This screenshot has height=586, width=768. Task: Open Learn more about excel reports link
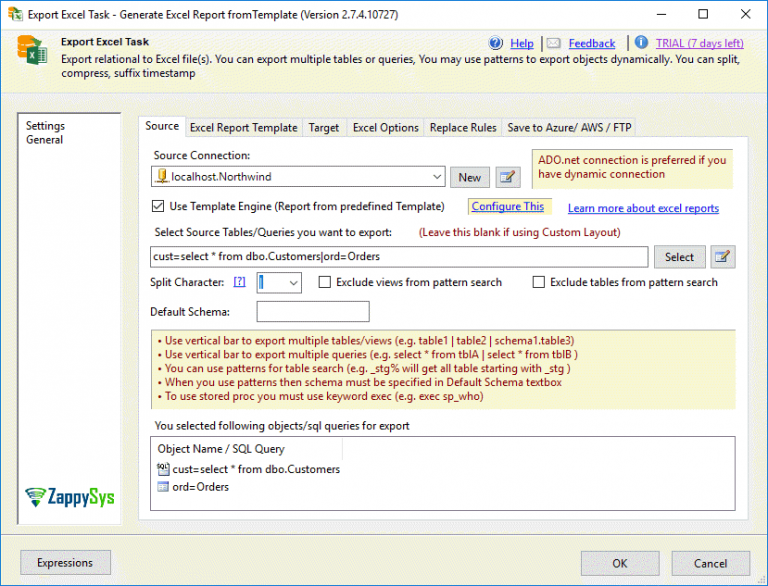(643, 209)
